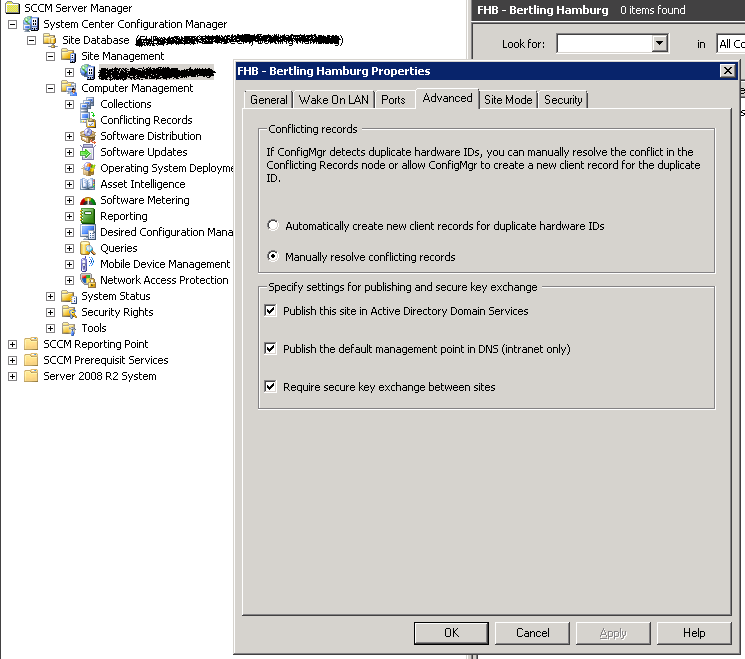Viewport: 745px width, 659px height.
Task: Expand the SCCM Reporting Point node
Action: point(12,344)
